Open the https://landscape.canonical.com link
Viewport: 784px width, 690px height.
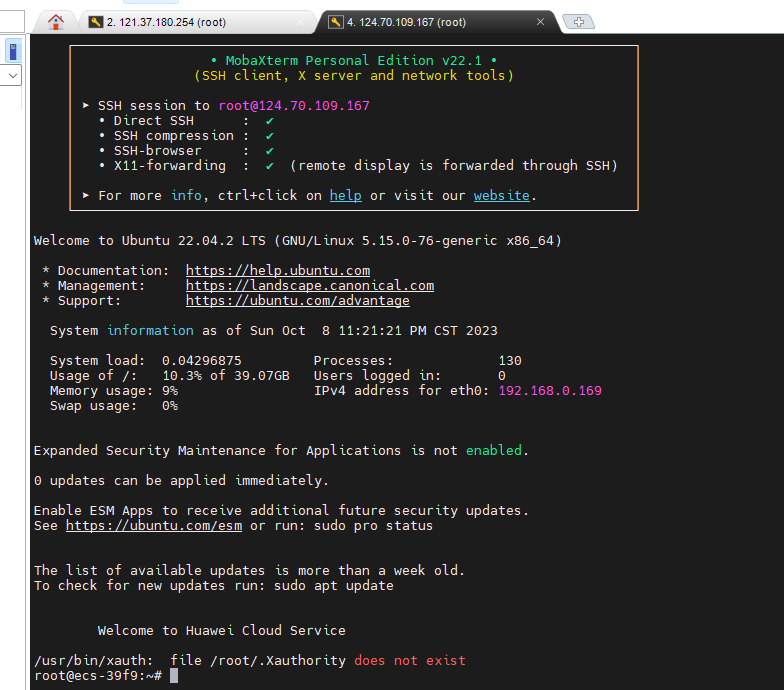[310, 286]
